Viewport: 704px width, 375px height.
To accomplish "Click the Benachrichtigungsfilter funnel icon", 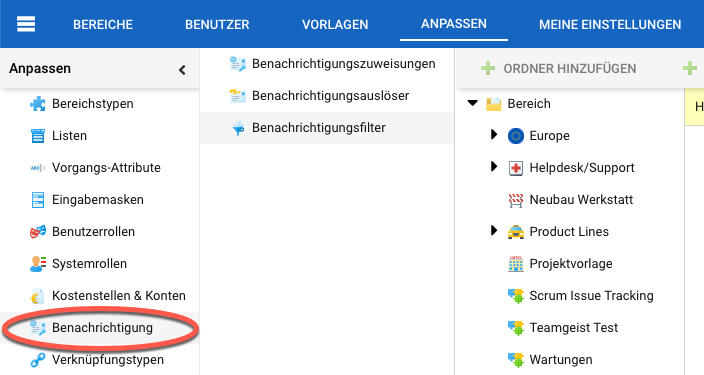I will [238, 128].
